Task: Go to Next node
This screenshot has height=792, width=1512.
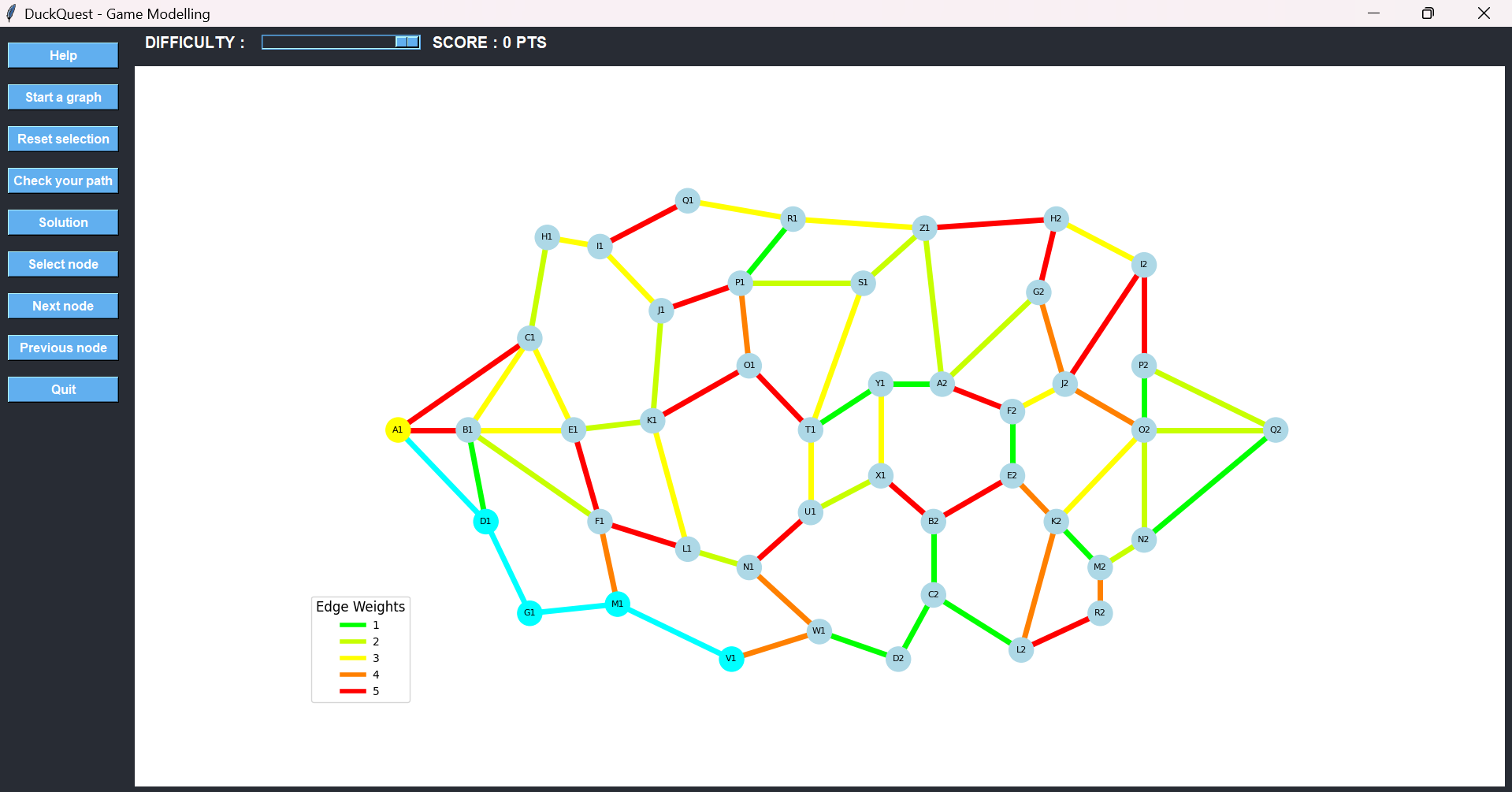Action: click(63, 306)
